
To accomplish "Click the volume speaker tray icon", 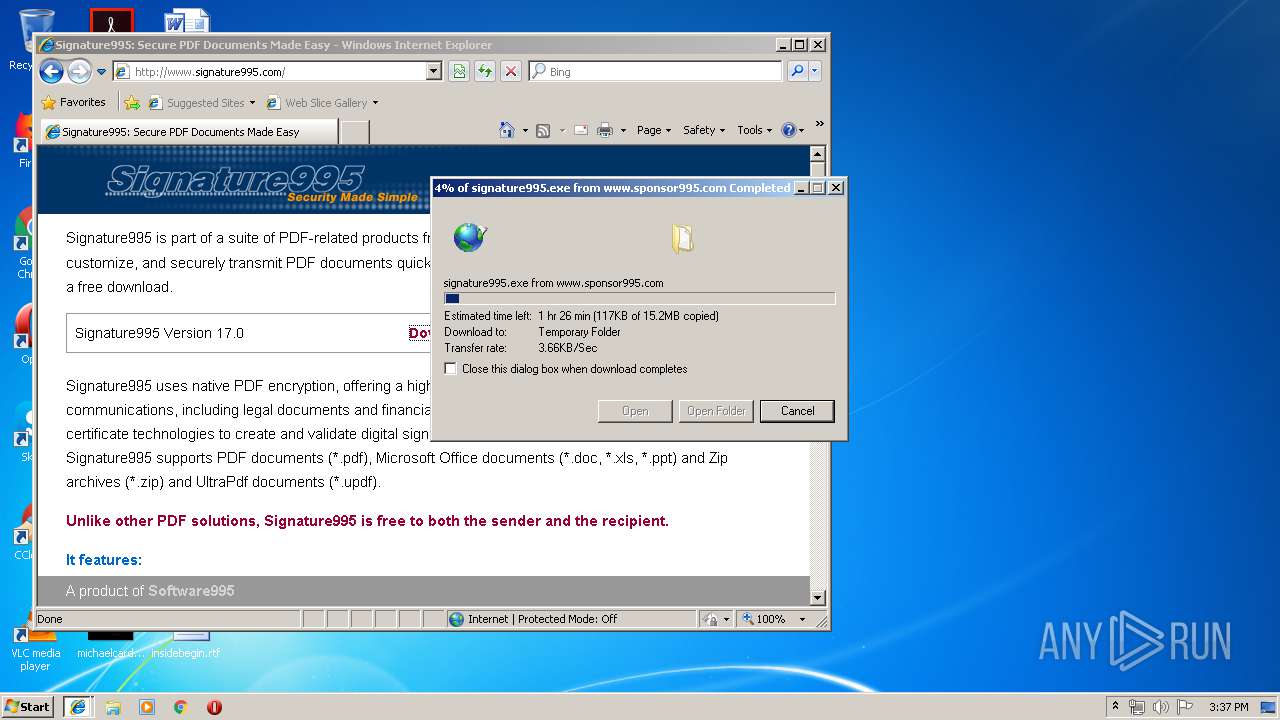I will (x=1161, y=707).
